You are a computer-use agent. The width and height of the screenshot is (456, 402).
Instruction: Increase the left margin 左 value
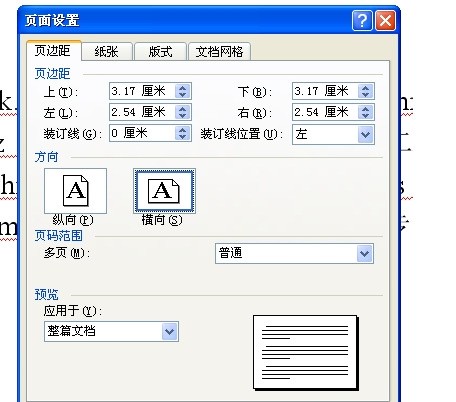pyautogui.click(x=182, y=108)
